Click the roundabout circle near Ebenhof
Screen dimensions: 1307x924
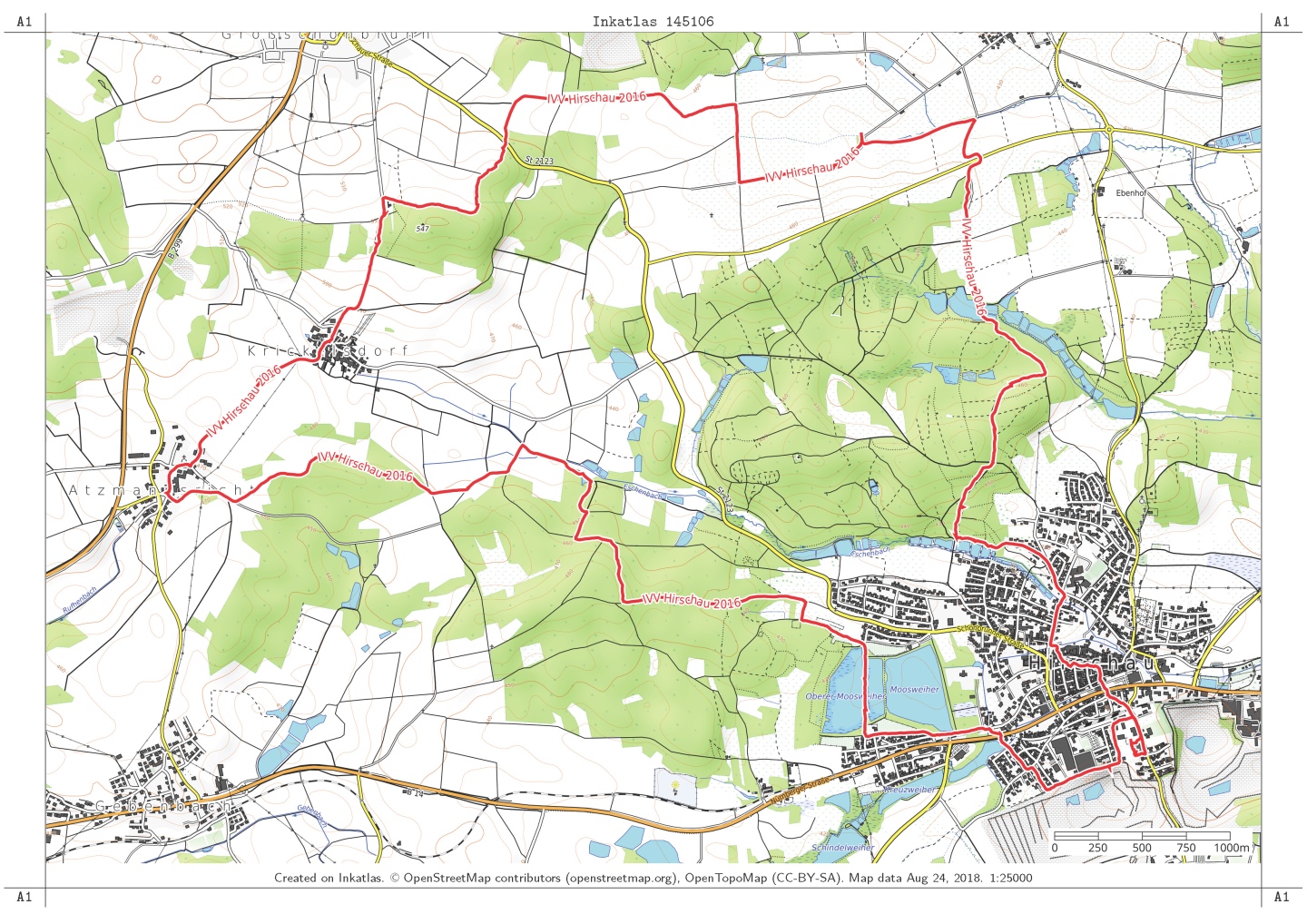point(1109,131)
